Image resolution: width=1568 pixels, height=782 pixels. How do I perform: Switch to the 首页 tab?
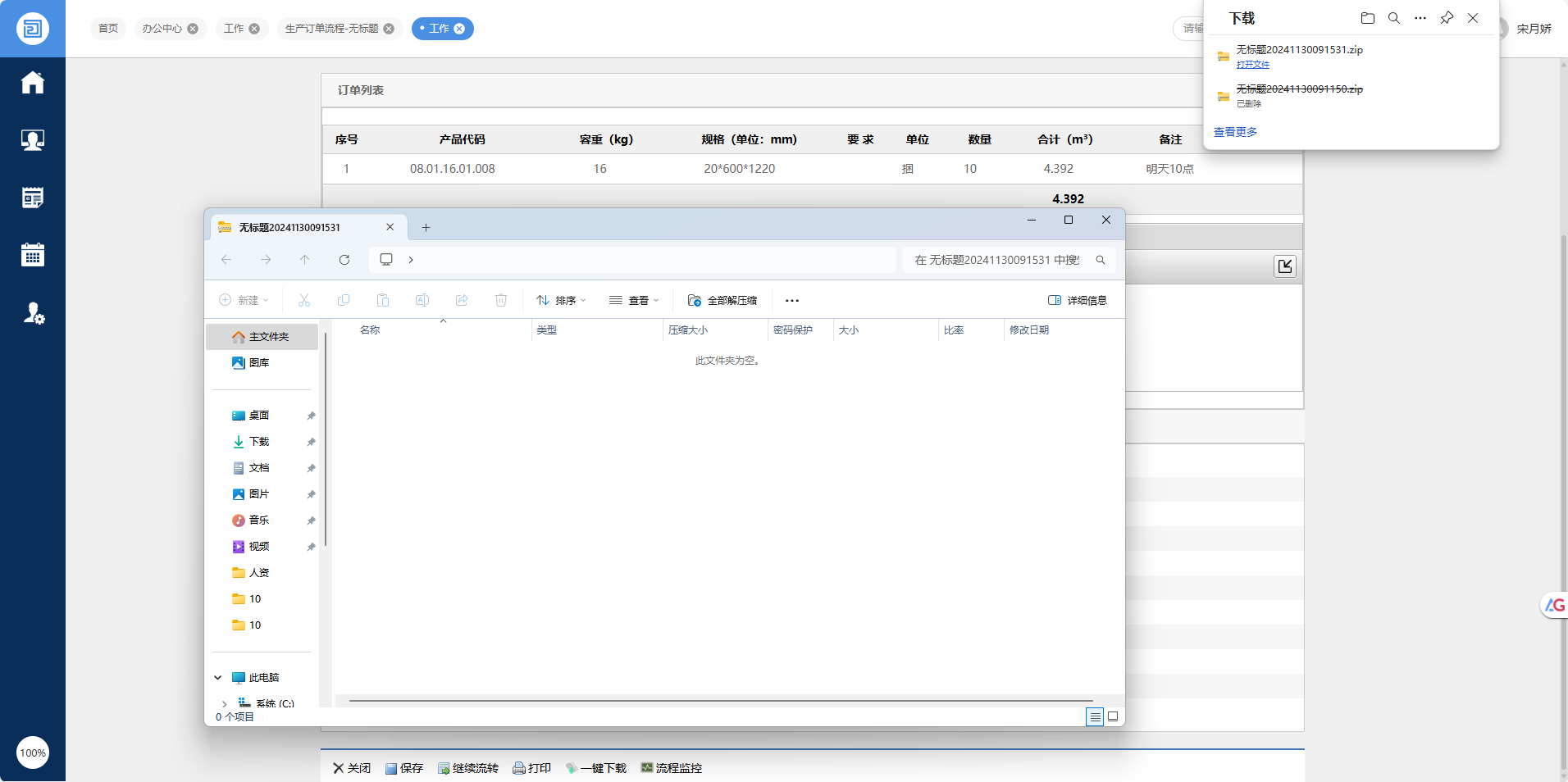coord(108,29)
